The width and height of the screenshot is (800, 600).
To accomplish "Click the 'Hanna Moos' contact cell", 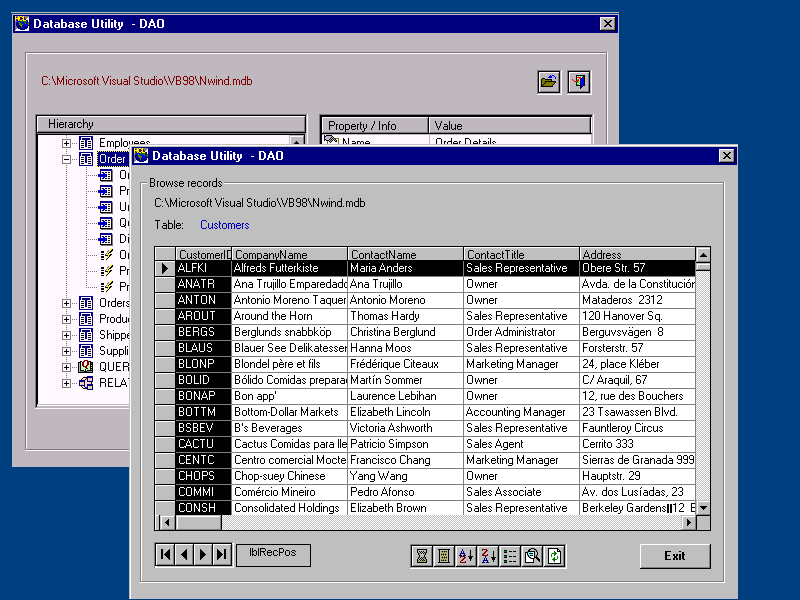I will pos(406,348).
